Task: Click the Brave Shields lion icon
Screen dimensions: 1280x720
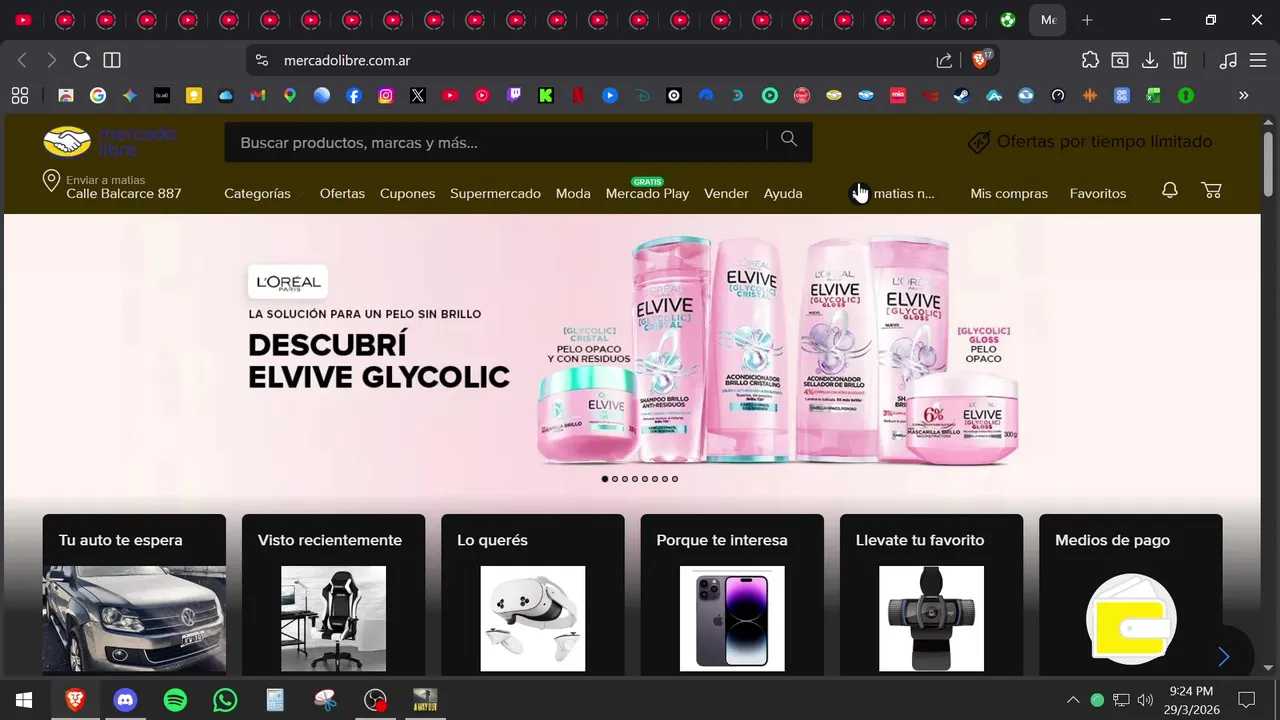Action: [x=981, y=60]
